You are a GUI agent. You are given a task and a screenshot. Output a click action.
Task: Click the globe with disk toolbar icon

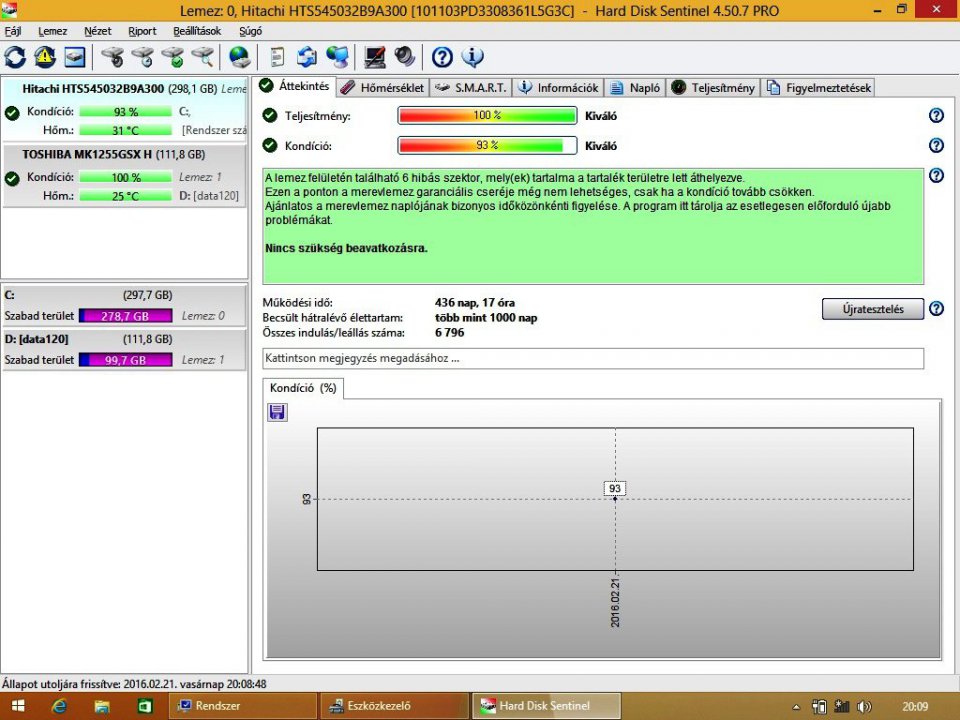click(x=240, y=58)
